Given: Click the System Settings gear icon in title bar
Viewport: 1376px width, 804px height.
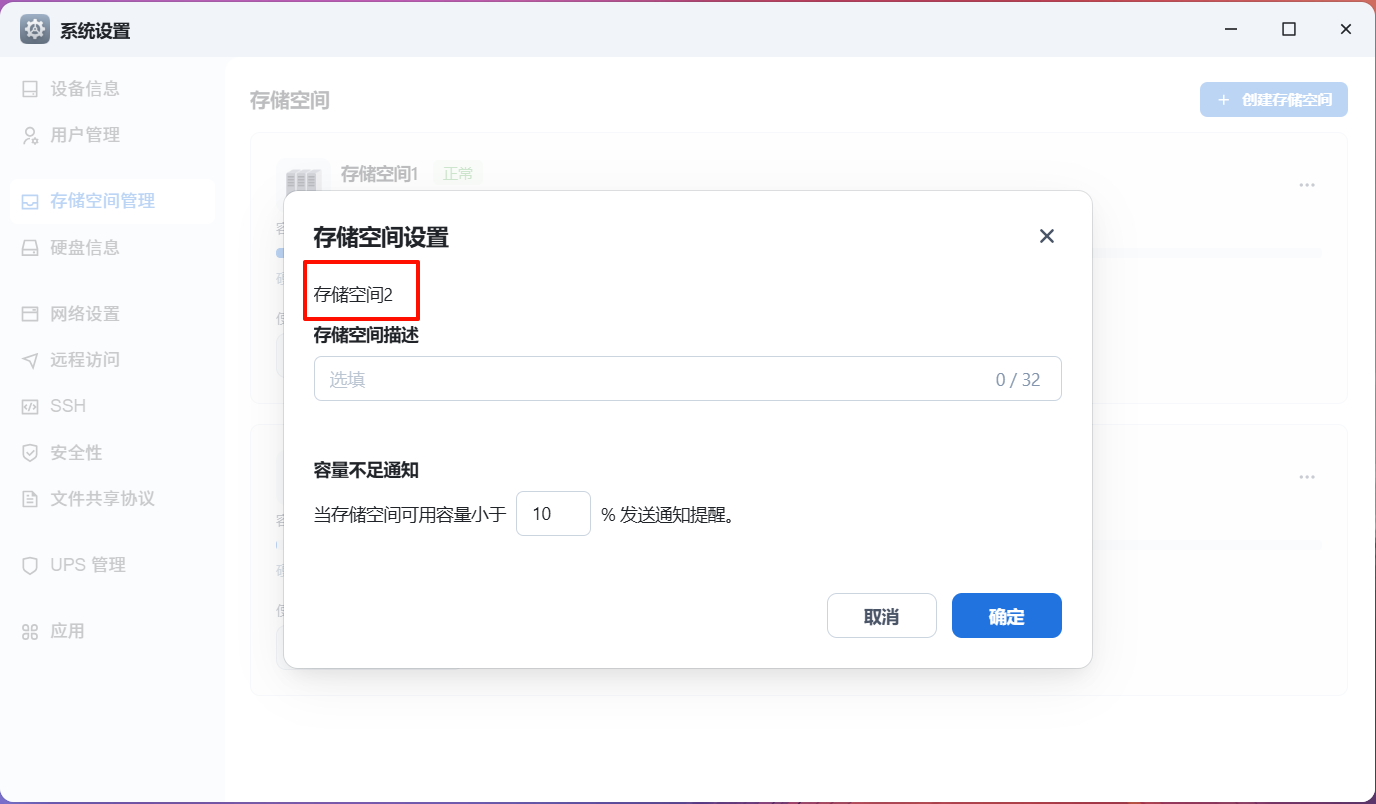Looking at the screenshot, I should (x=35, y=30).
